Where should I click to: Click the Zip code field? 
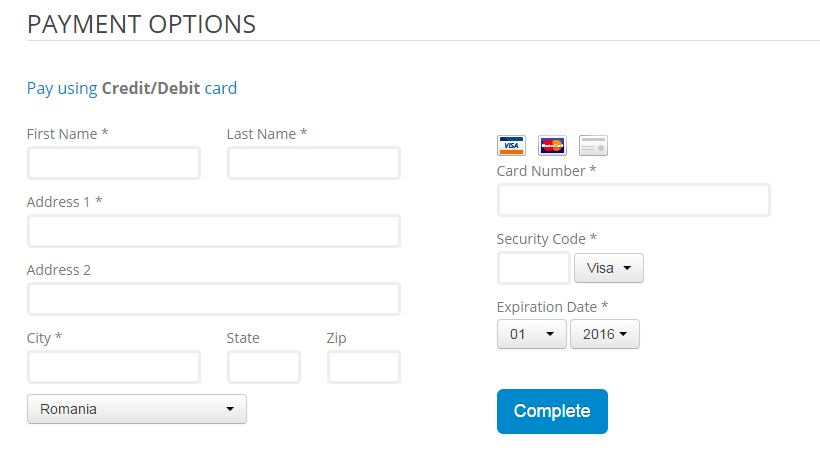coord(364,367)
